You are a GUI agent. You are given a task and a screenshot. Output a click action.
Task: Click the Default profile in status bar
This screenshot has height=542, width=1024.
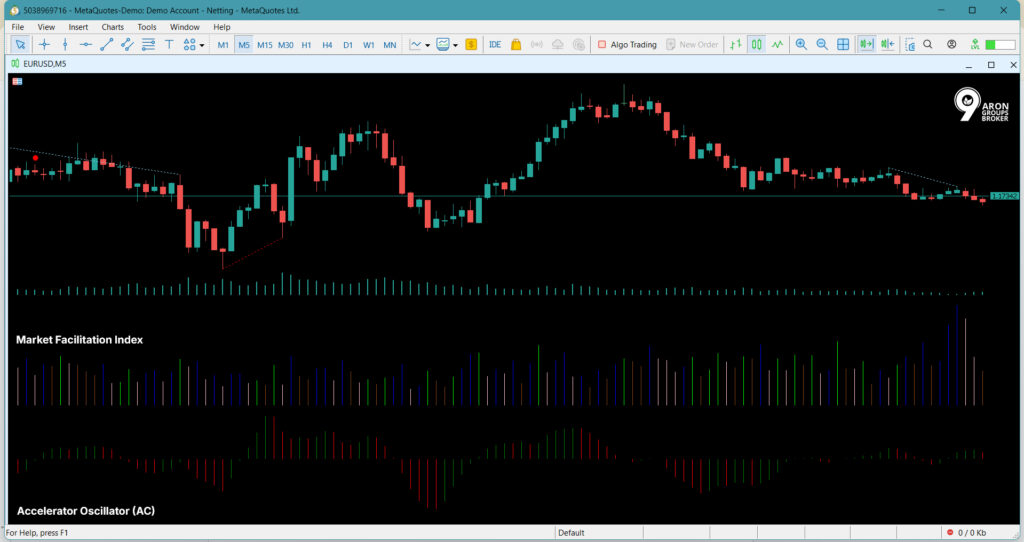coord(571,533)
